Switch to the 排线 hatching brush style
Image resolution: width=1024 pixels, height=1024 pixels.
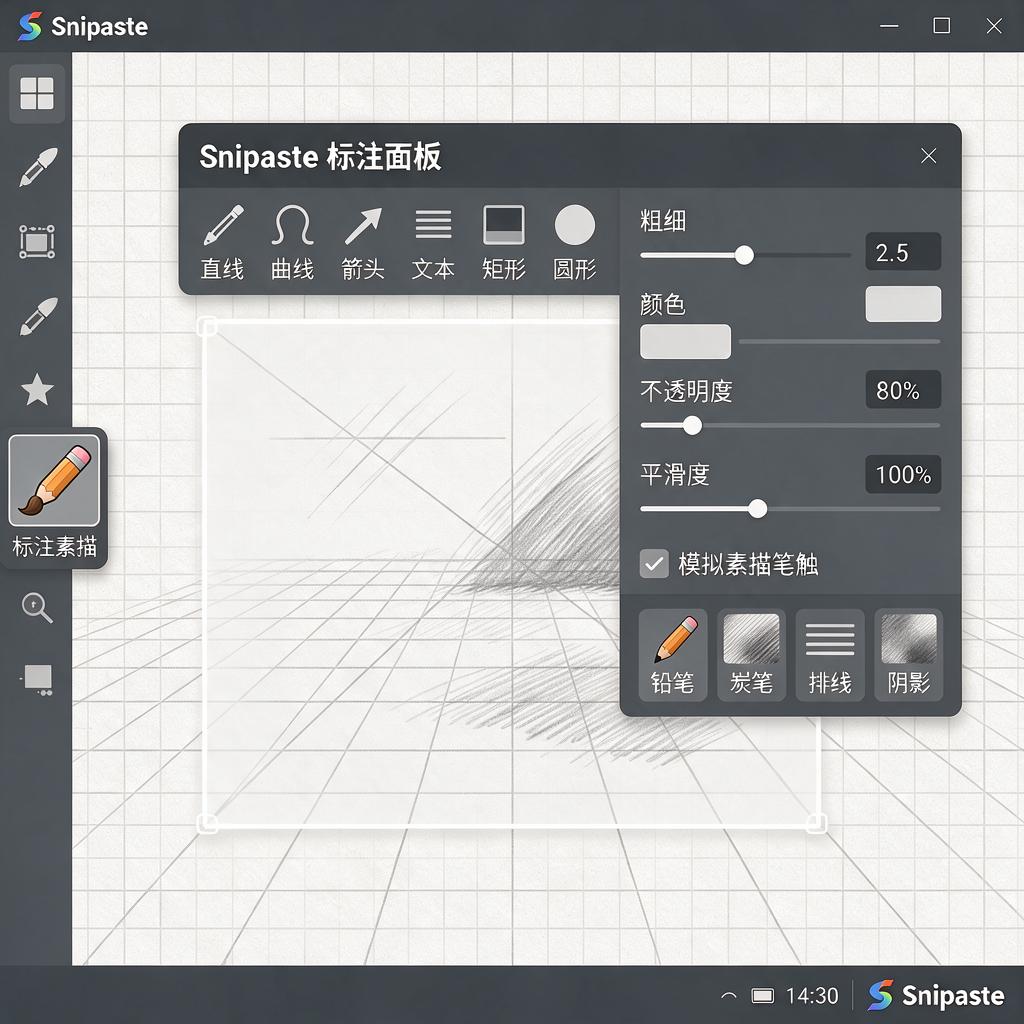coord(830,655)
